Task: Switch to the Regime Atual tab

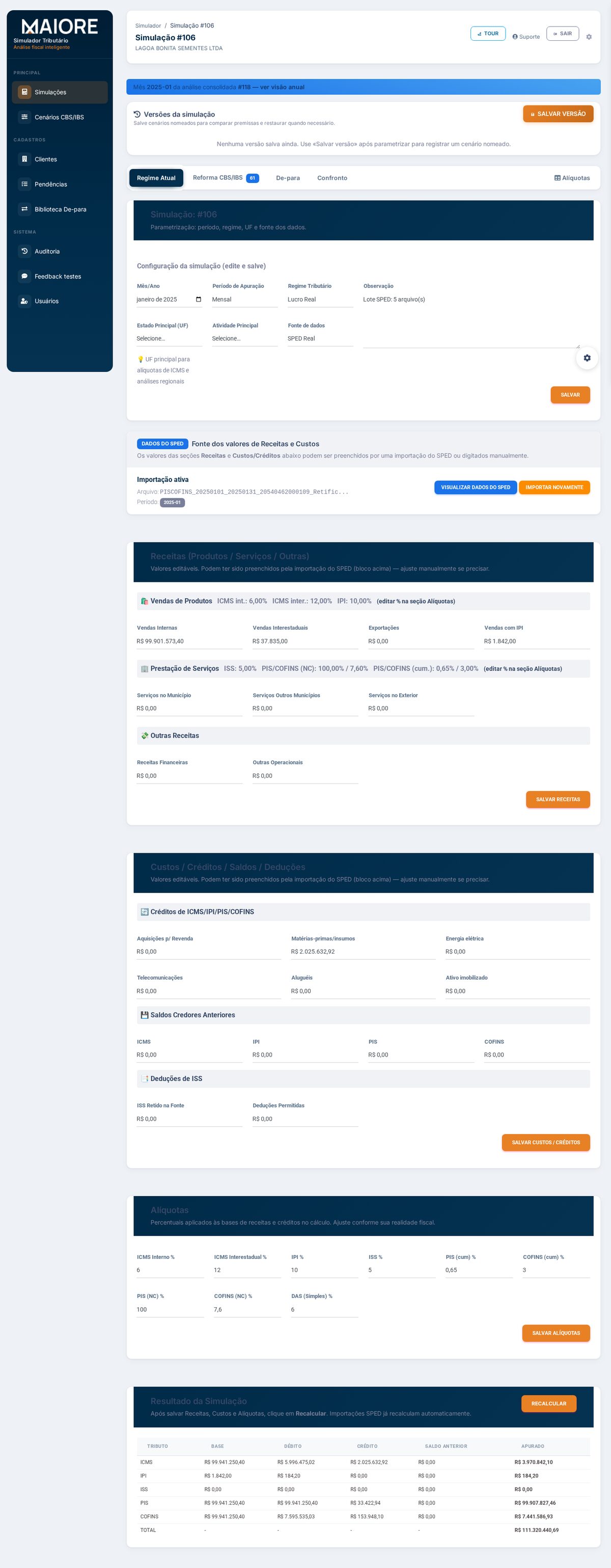Action: click(156, 178)
